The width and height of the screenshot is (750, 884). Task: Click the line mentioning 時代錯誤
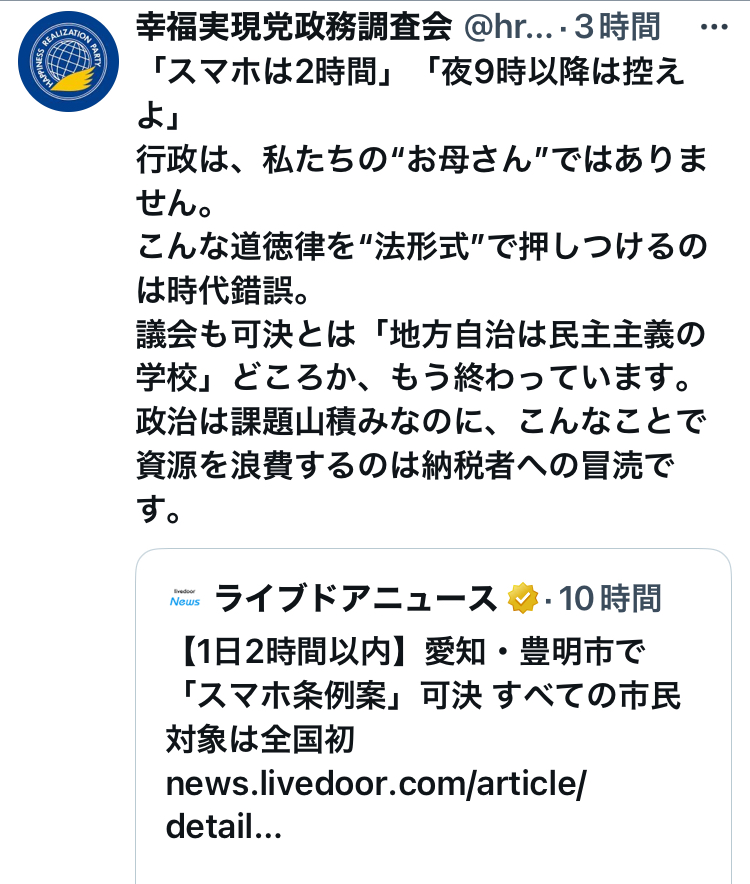[x=421, y=268]
